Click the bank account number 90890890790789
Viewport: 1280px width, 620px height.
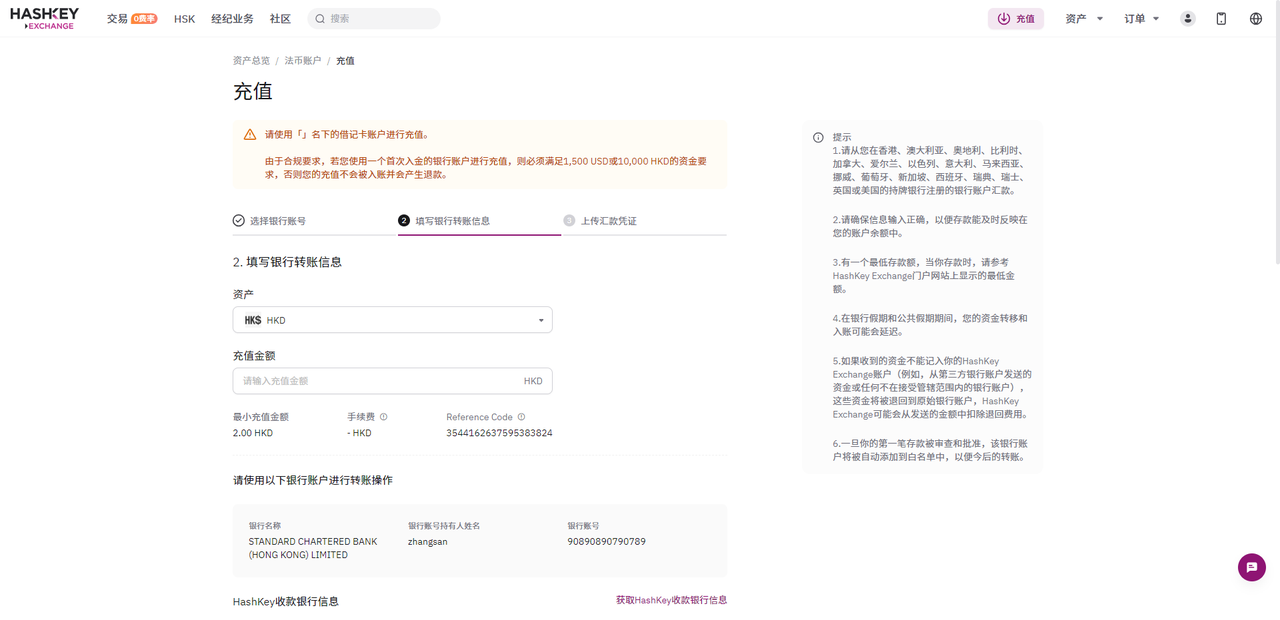point(606,542)
